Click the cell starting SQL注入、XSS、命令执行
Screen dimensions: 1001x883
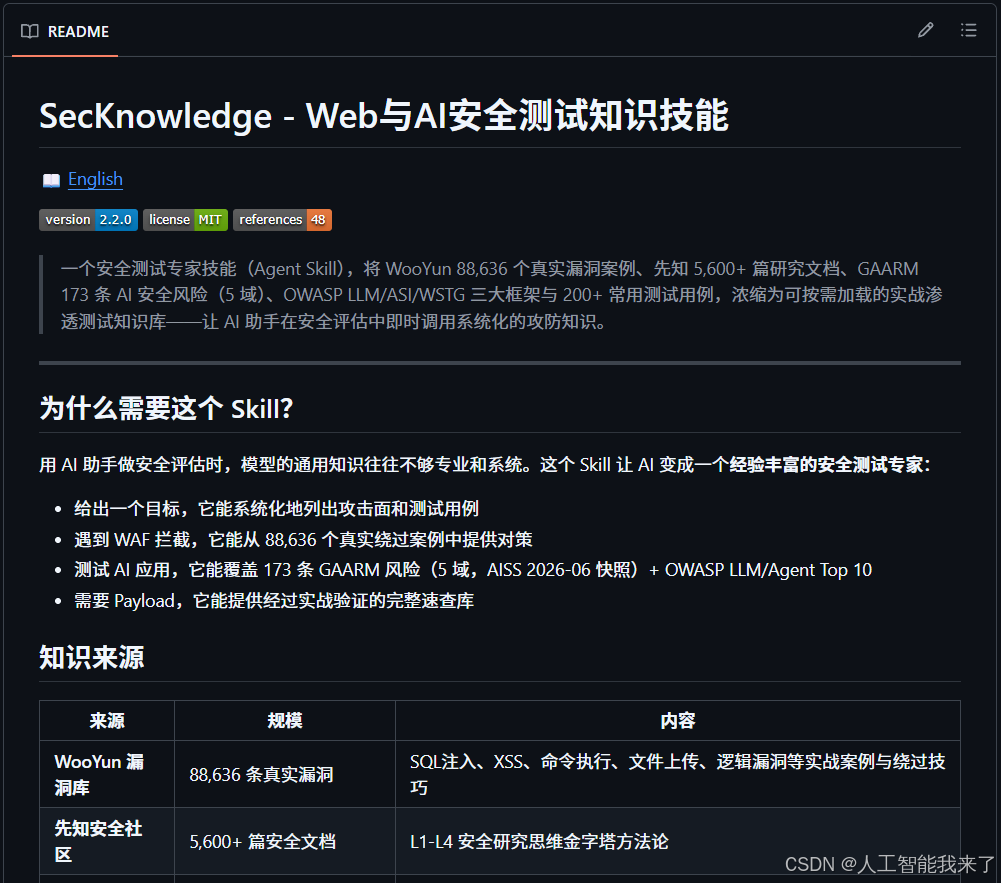(x=677, y=774)
